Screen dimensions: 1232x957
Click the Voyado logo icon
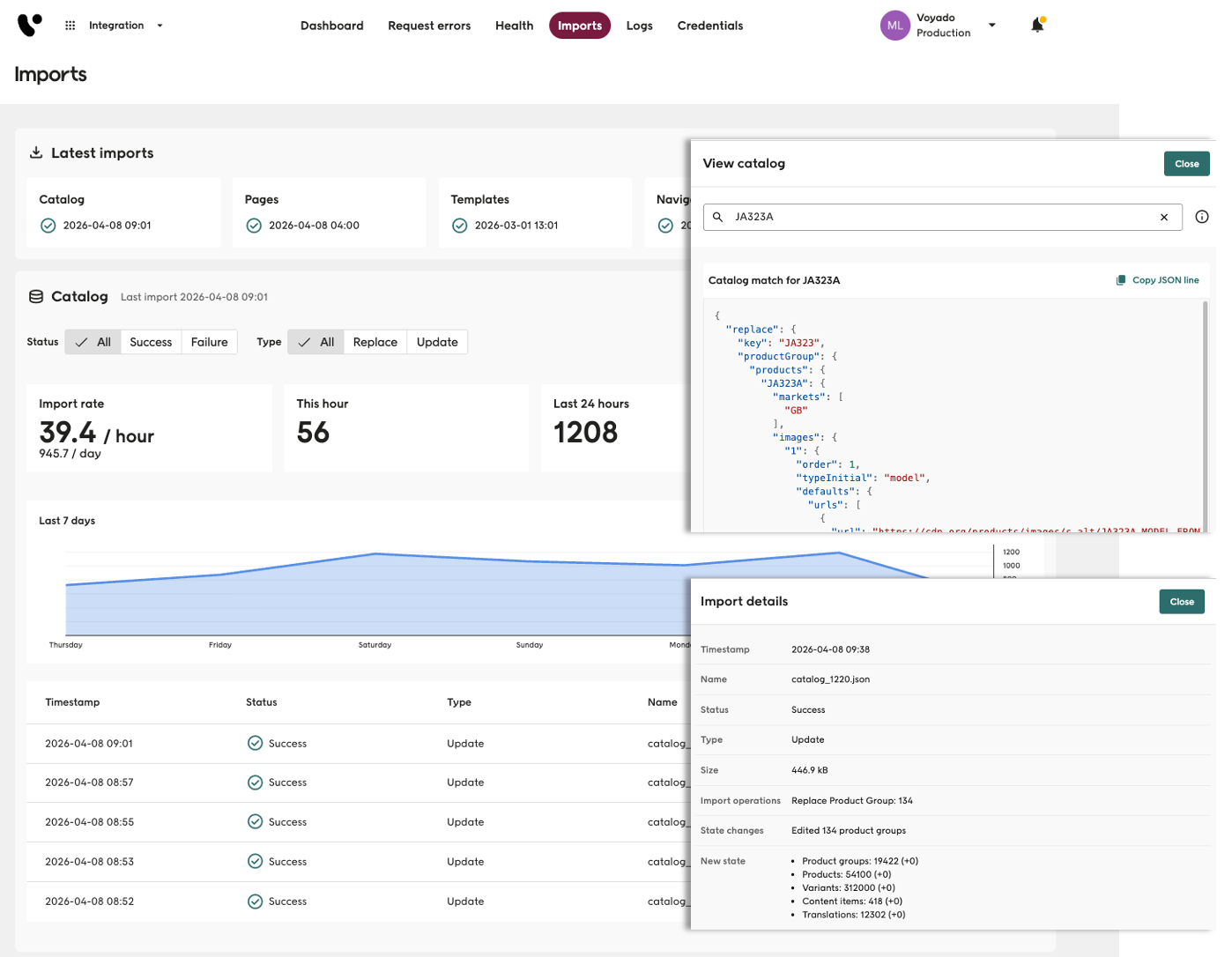coord(29,25)
